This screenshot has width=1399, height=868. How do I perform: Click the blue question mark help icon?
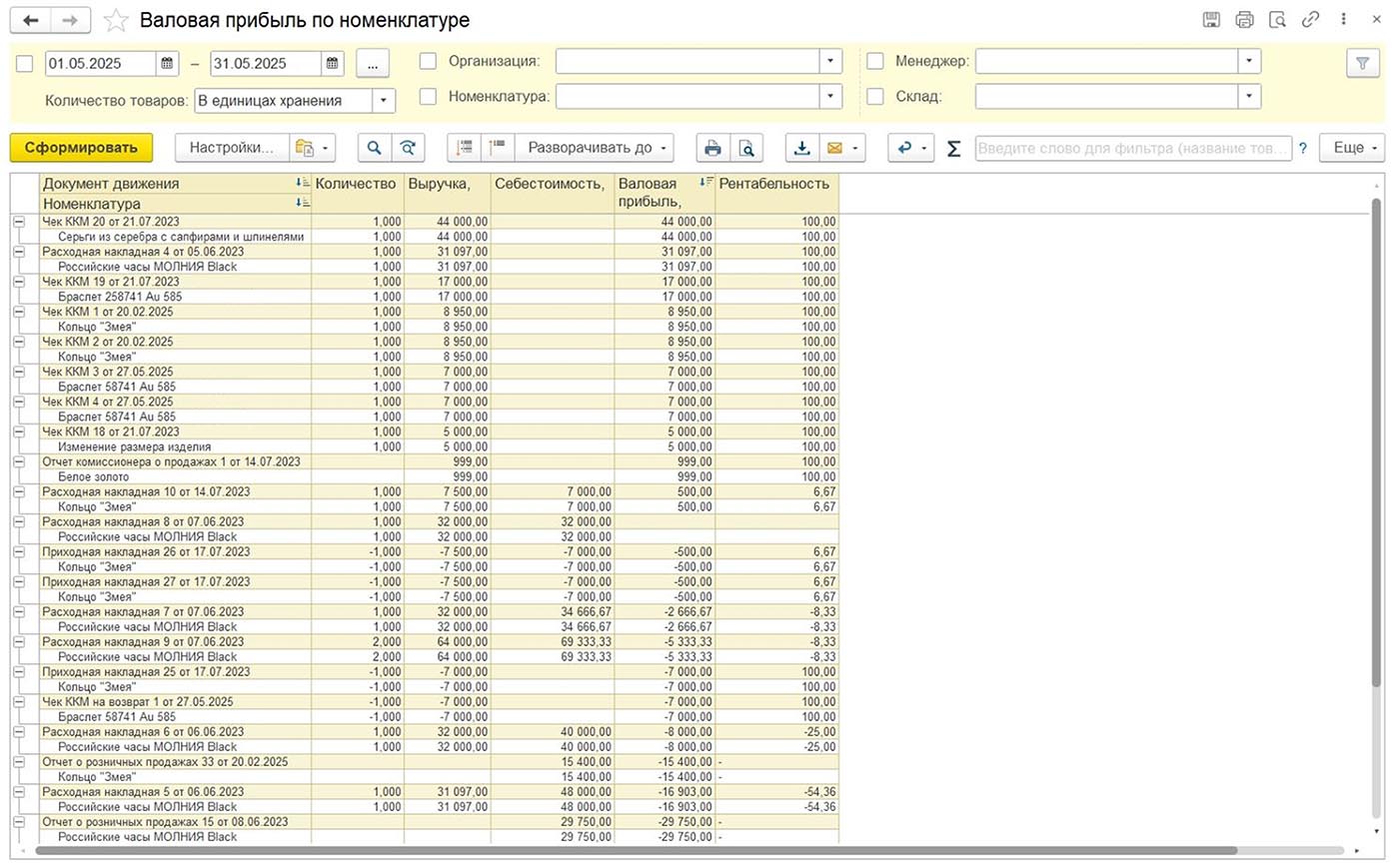click(x=1302, y=149)
